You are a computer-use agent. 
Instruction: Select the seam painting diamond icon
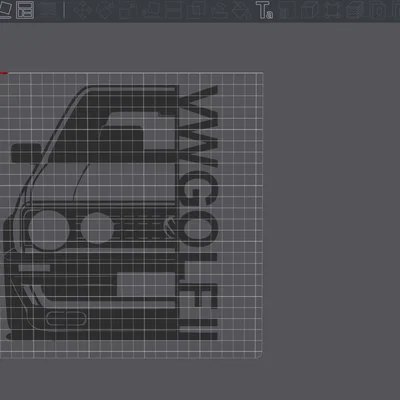tap(242, 10)
